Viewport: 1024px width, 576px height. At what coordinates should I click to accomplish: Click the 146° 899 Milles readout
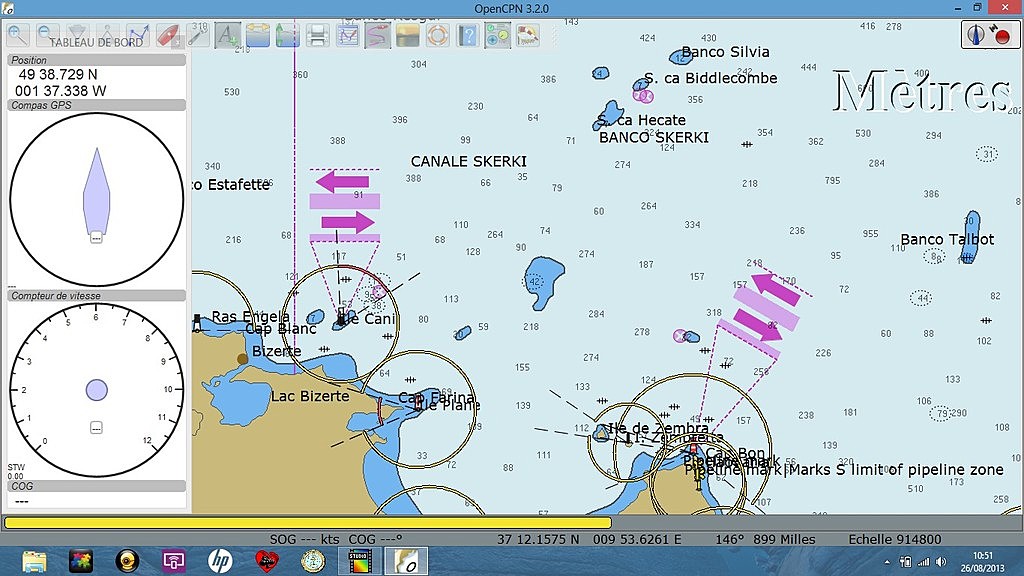click(x=765, y=539)
